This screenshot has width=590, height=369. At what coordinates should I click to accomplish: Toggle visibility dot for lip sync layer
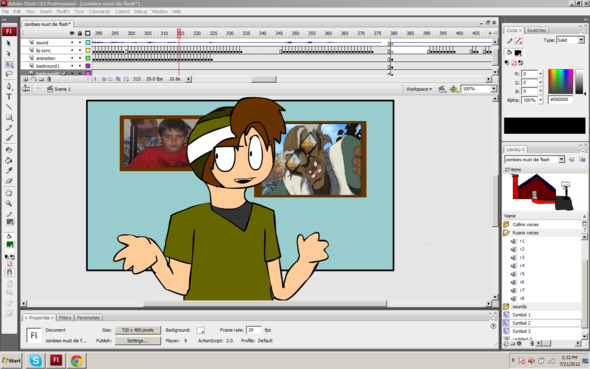72,50
